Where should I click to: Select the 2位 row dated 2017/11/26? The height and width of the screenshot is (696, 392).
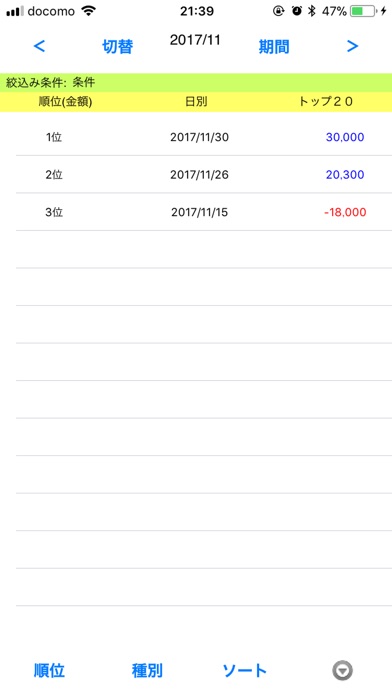coord(204,174)
